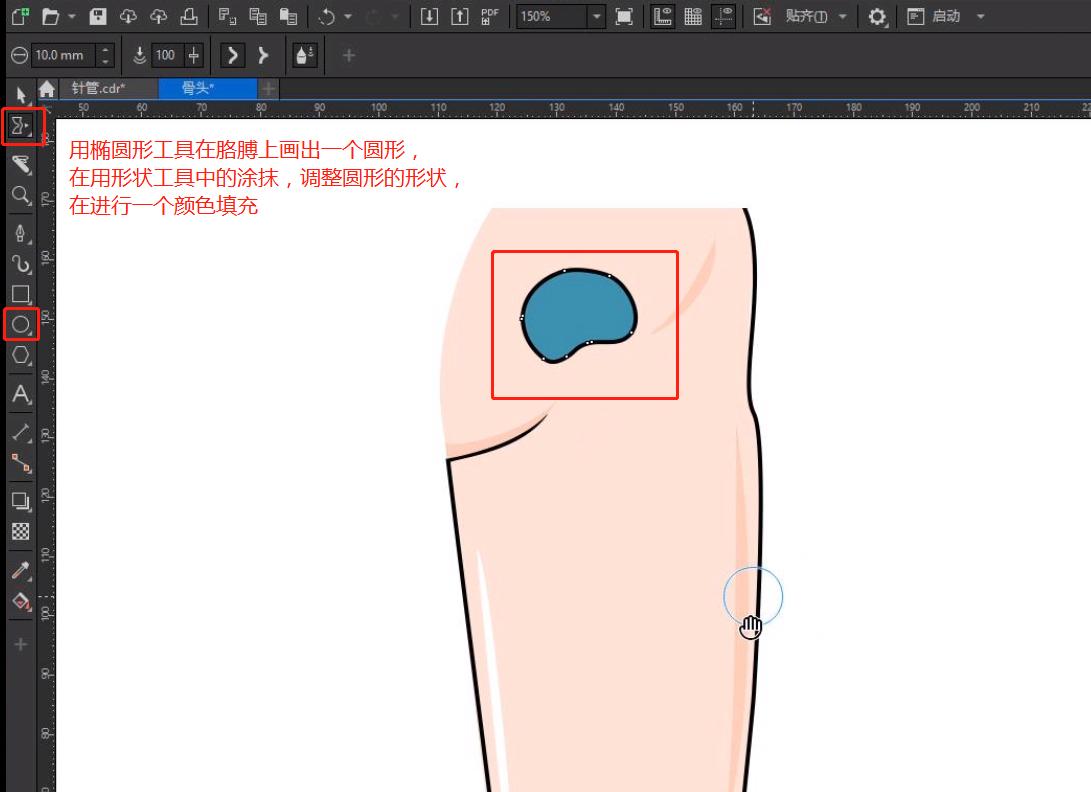Click the 10.0 mm nib size field
The image size is (1091, 792).
point(64,55)
